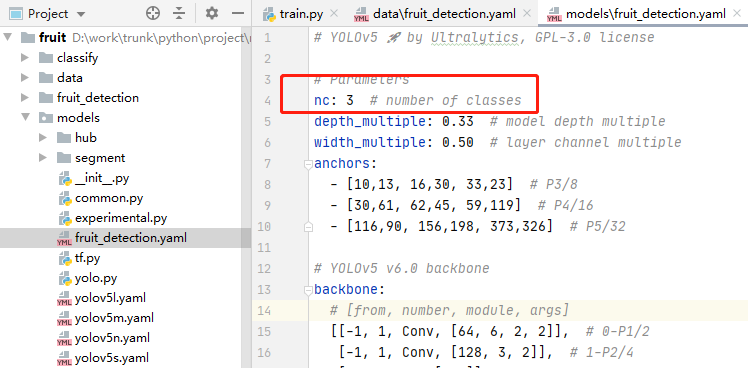Click the data folder icon
The height and width of the screenshot is (368, 748).
pos(46,78)
